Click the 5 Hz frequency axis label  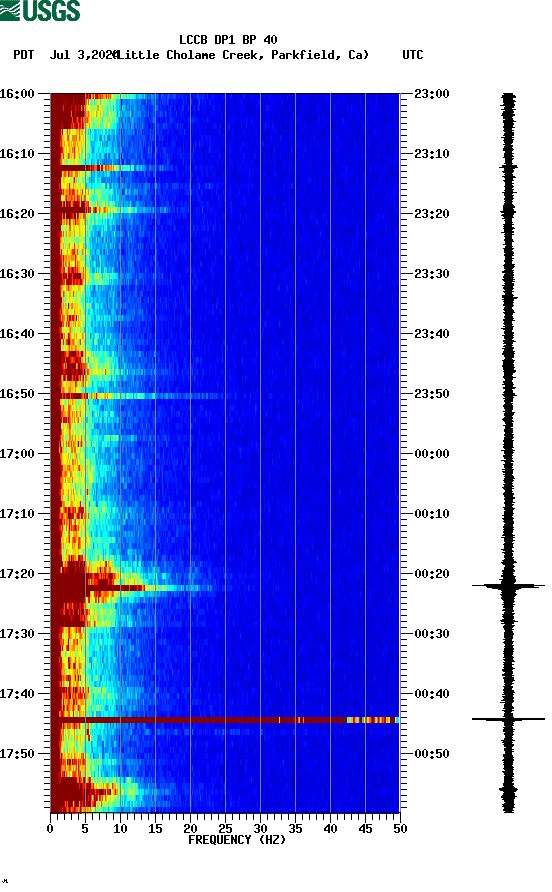(85, 829)
